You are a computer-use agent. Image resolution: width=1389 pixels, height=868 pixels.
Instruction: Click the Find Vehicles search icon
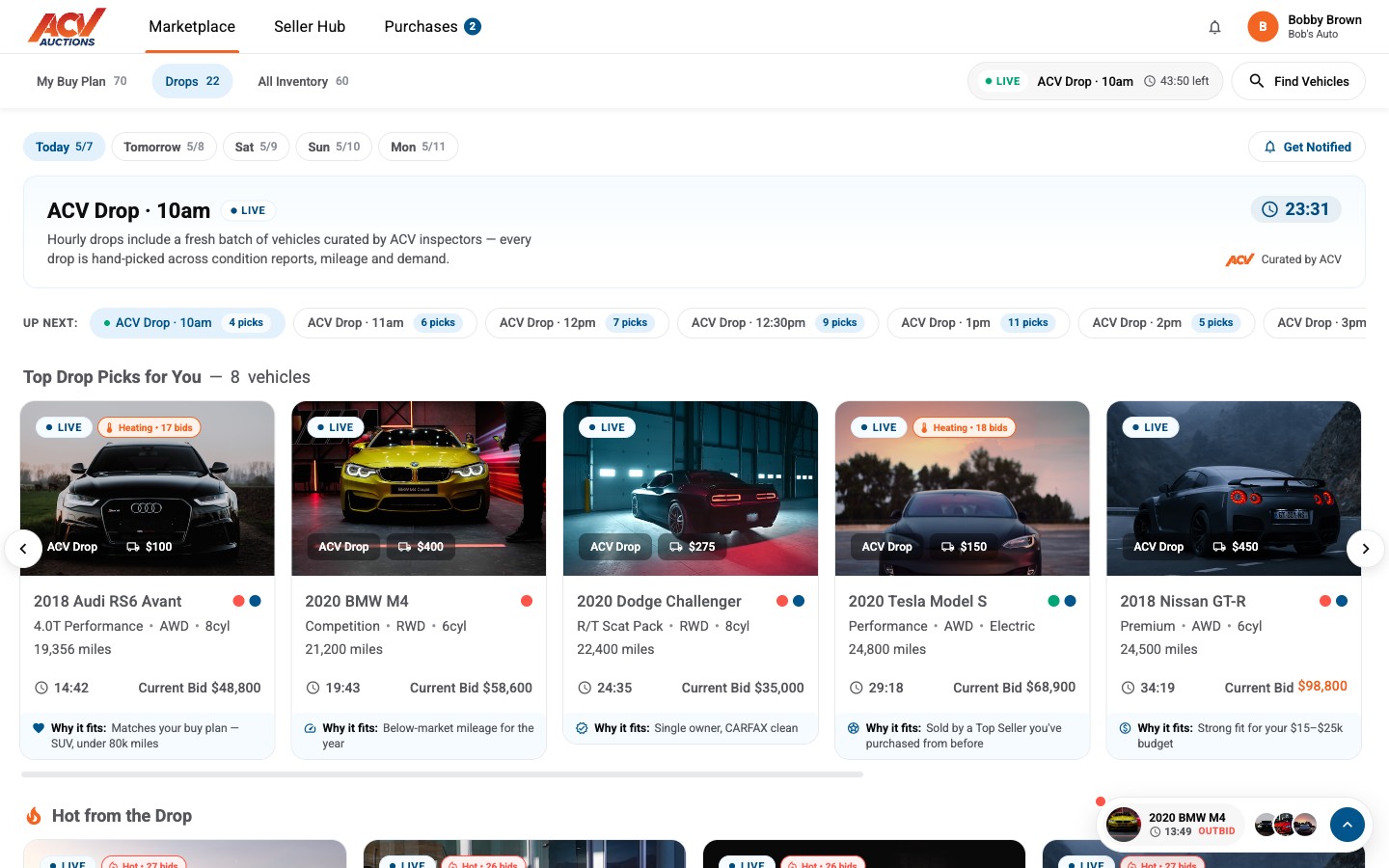pos(1256,81)
